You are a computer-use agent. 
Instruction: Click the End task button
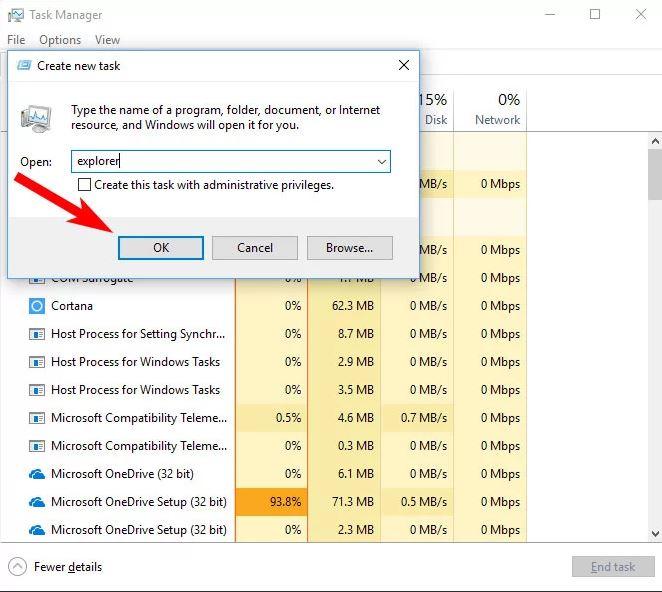click(x=613, y=567)
